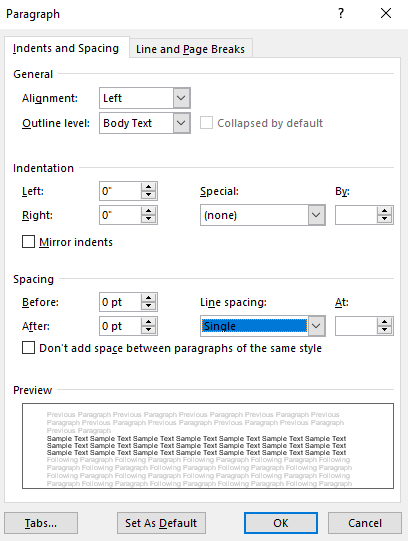
Task: Decrease Spacing Before with down arrow
Action: click(149, 306)
